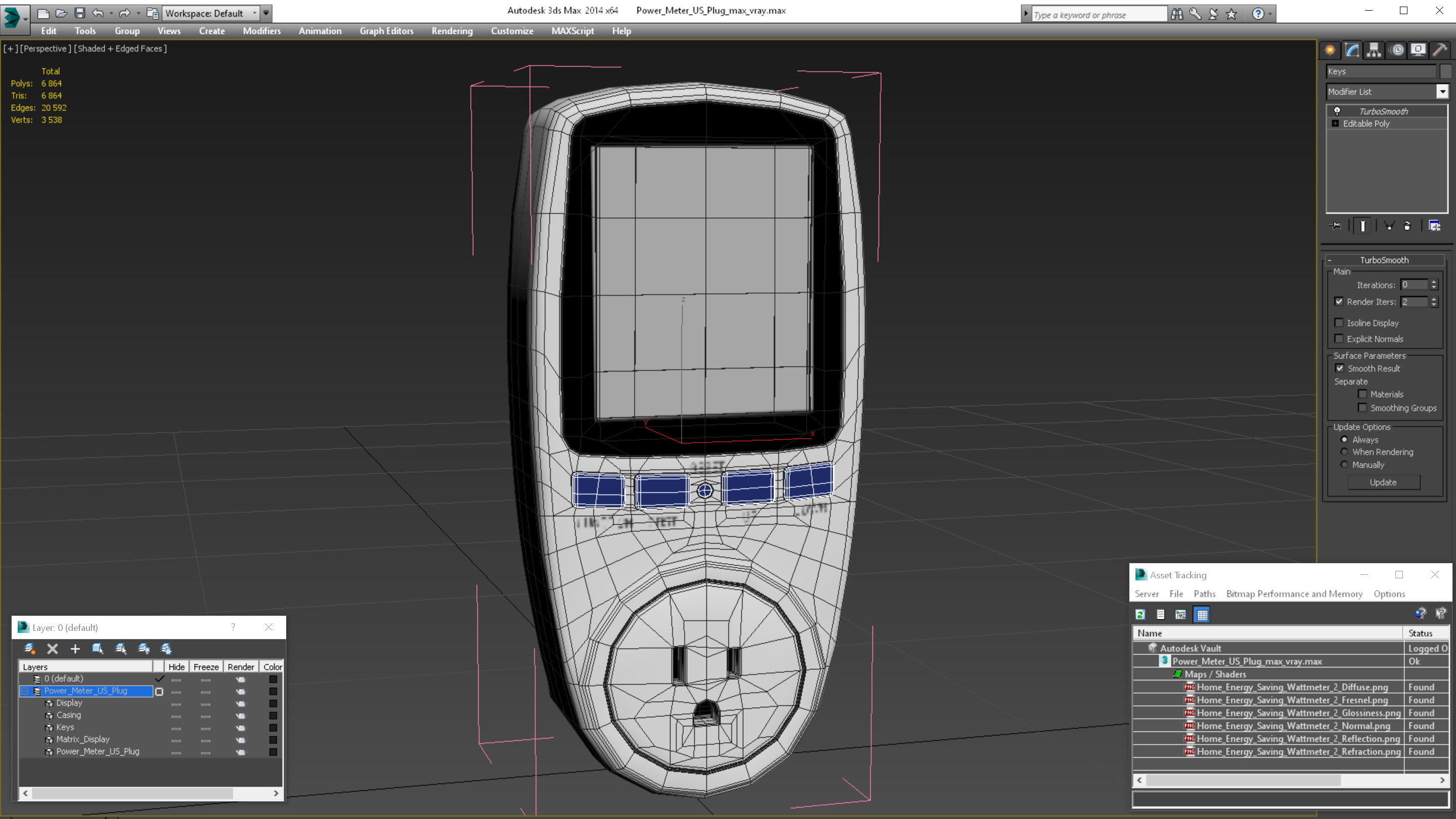
Task: Toggle TurboSmooth lightbulb in modifier stack
Action: 1337,111
